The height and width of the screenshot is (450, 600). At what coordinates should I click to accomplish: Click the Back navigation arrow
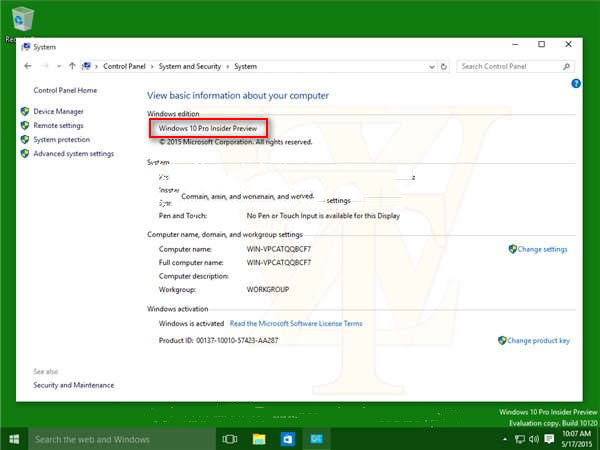tap(28, 66)
